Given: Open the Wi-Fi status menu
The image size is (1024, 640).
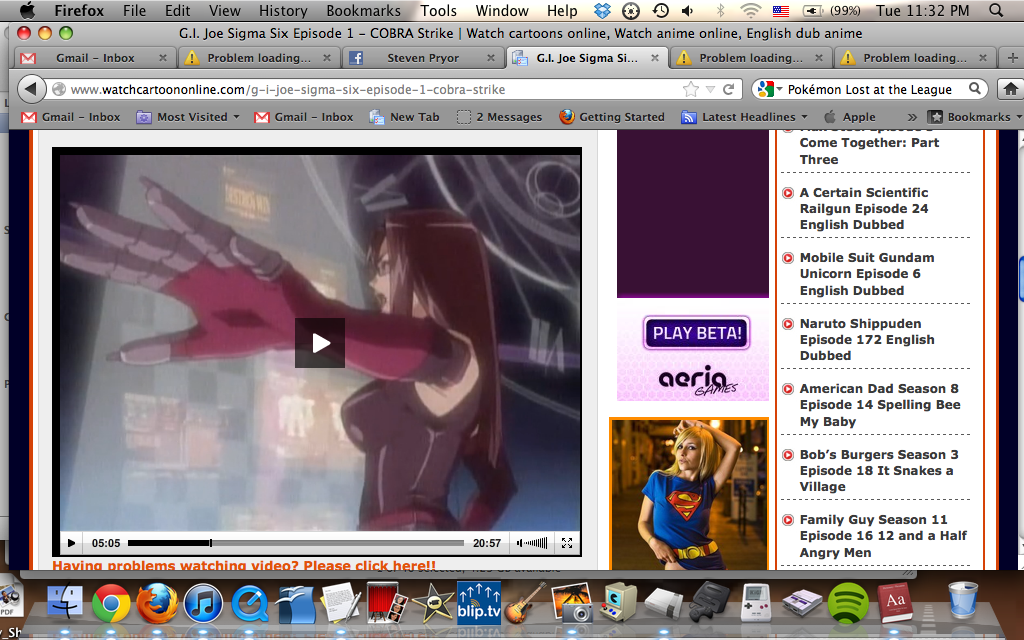Looking at the screenshot, I should tap(751, 10).
